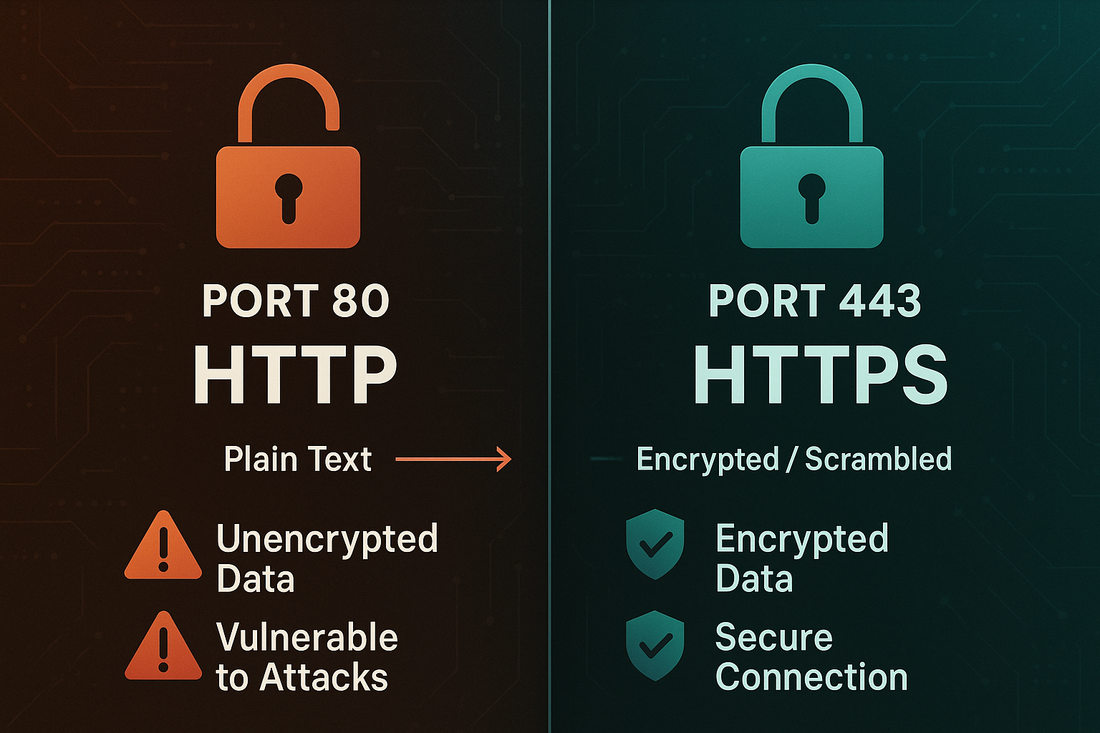
Task: Click the Secure Connection text
Action: (x=811, y=657)
